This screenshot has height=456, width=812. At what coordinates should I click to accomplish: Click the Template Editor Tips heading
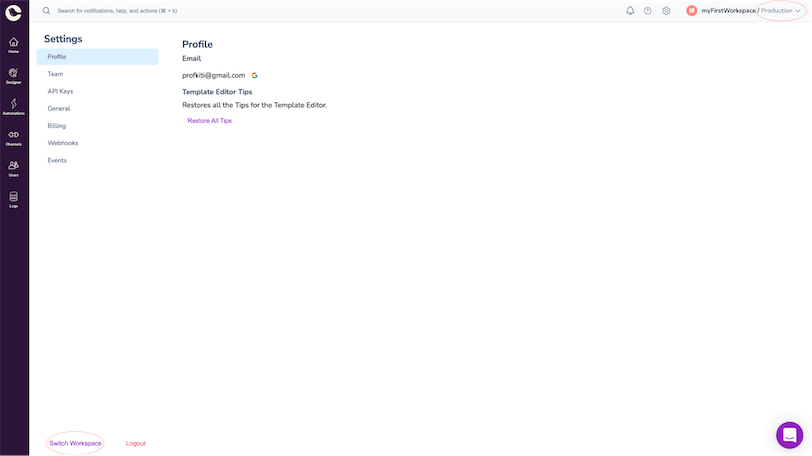point(217,92)
